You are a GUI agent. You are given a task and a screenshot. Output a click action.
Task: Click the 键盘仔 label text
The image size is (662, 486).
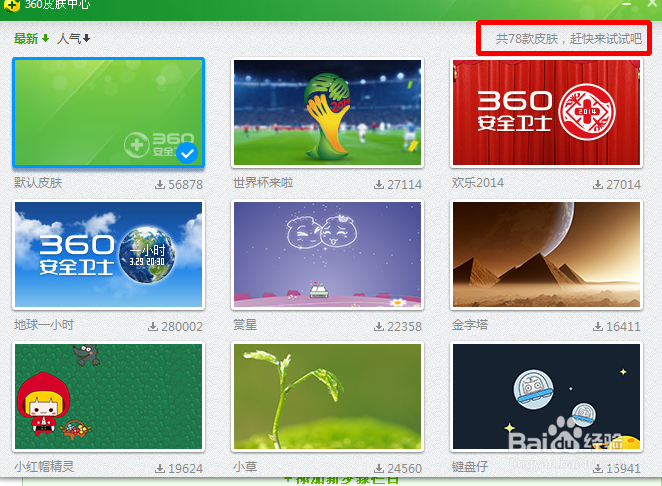pyautogui.click(x=470, y=467)
